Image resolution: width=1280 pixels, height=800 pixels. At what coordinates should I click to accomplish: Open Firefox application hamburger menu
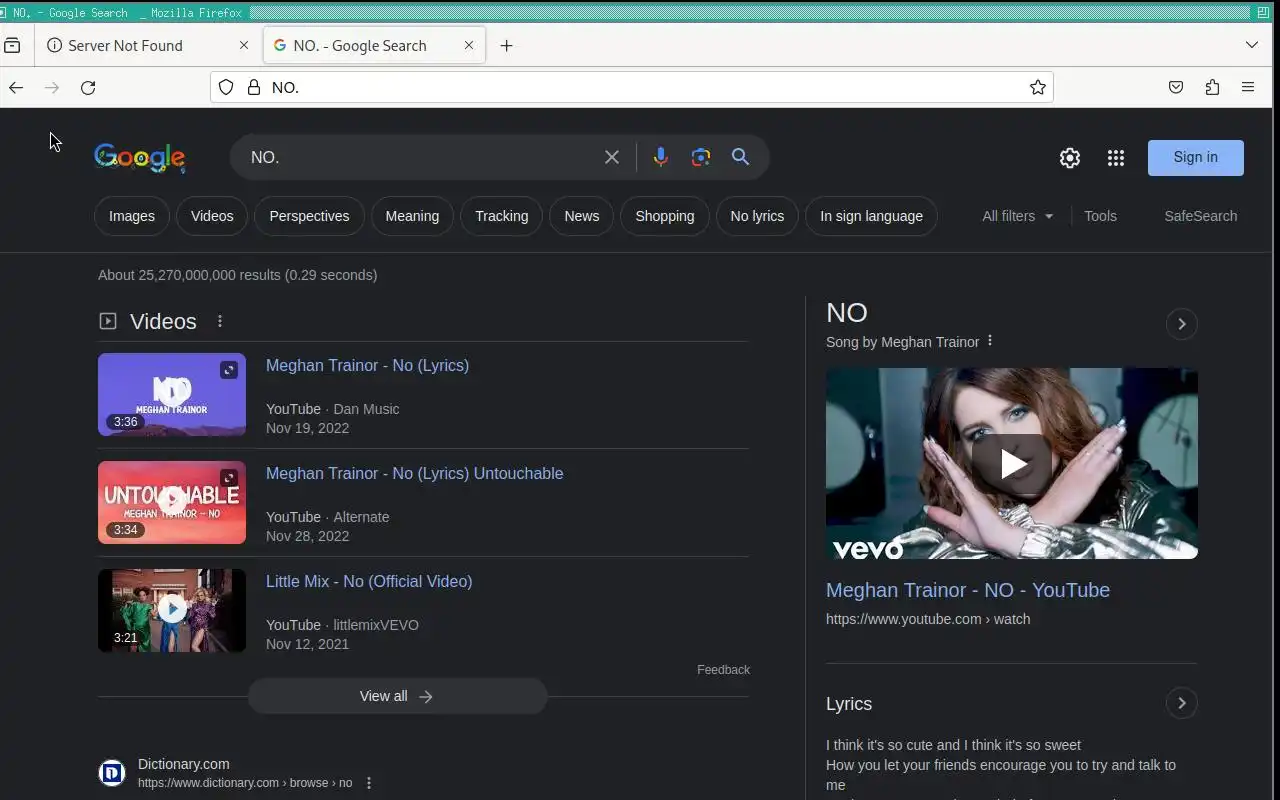[1248, 88]
